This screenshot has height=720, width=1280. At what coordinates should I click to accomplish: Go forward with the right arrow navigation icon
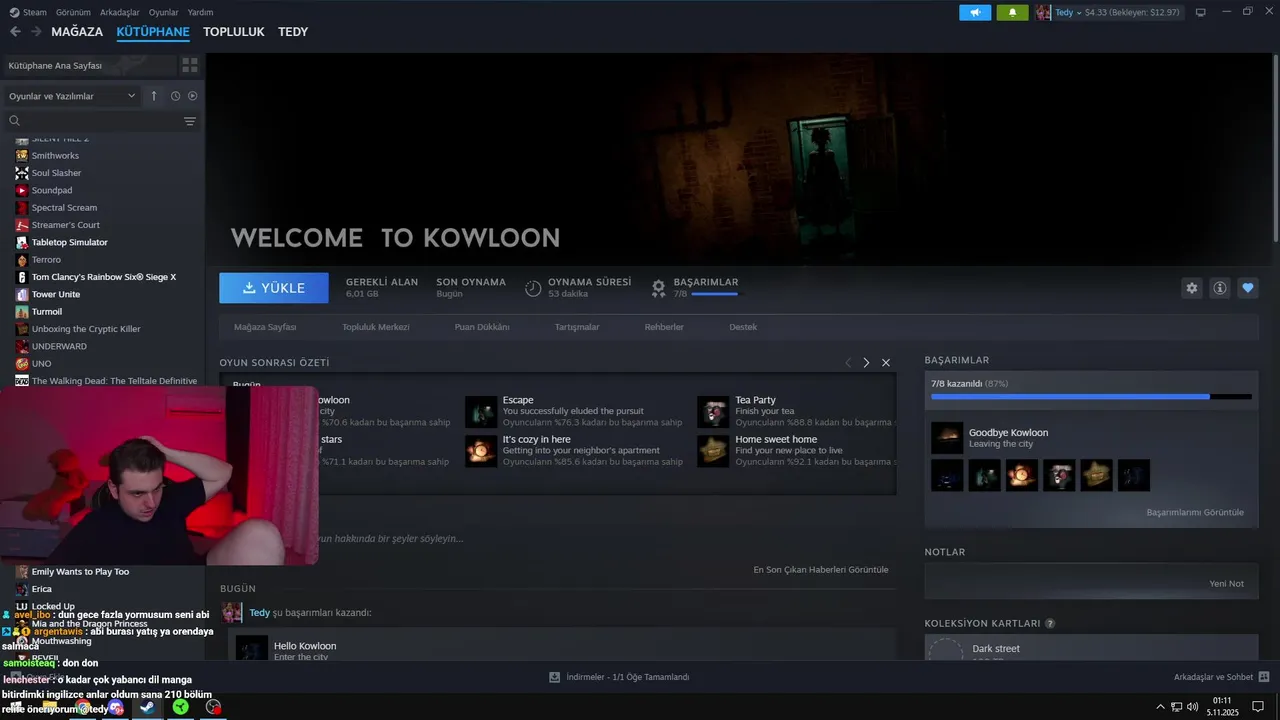pyautogui.click(x=36, y=32)
